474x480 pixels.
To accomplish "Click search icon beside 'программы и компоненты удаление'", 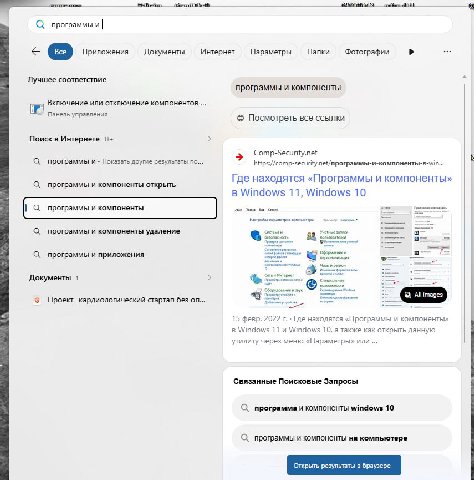I will coord(37,231).
